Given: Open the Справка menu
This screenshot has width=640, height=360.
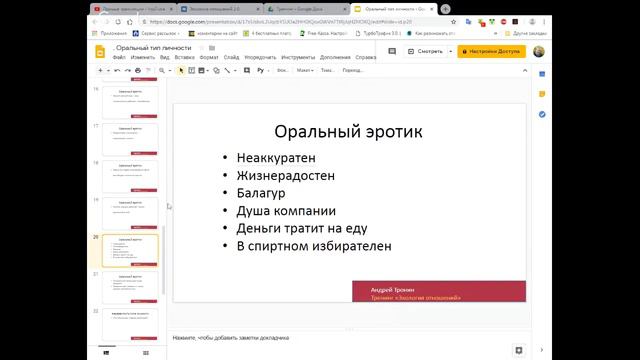Looking at the screenshot, I should pyautogui.click(x=366, y=58).
